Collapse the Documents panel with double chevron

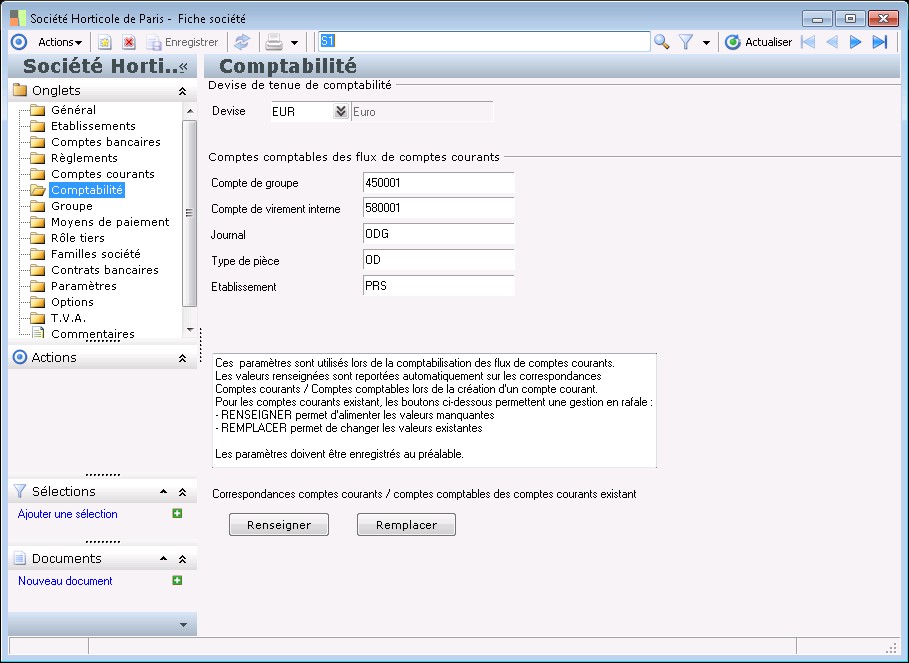(182, 559)
